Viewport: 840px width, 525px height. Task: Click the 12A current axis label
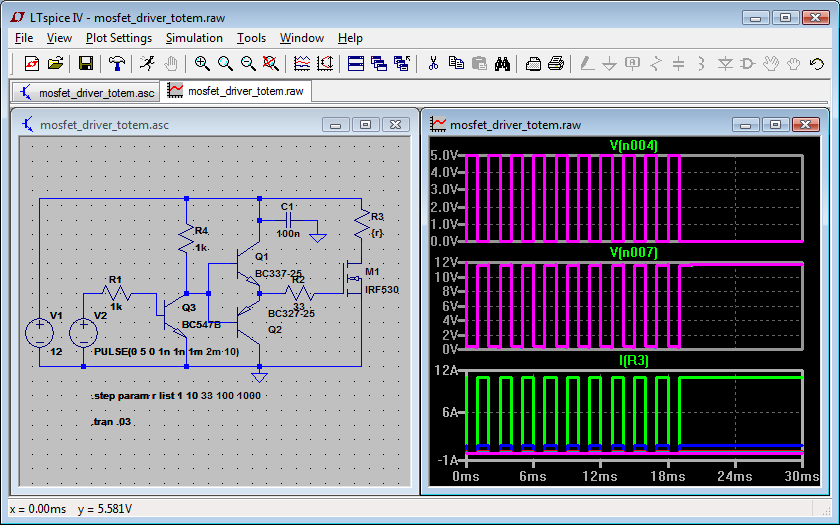coord(446,371)
